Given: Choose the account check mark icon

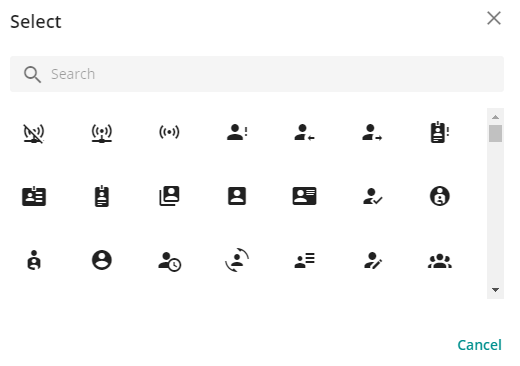Looking at the screenshot, I should tap(372, 196).
